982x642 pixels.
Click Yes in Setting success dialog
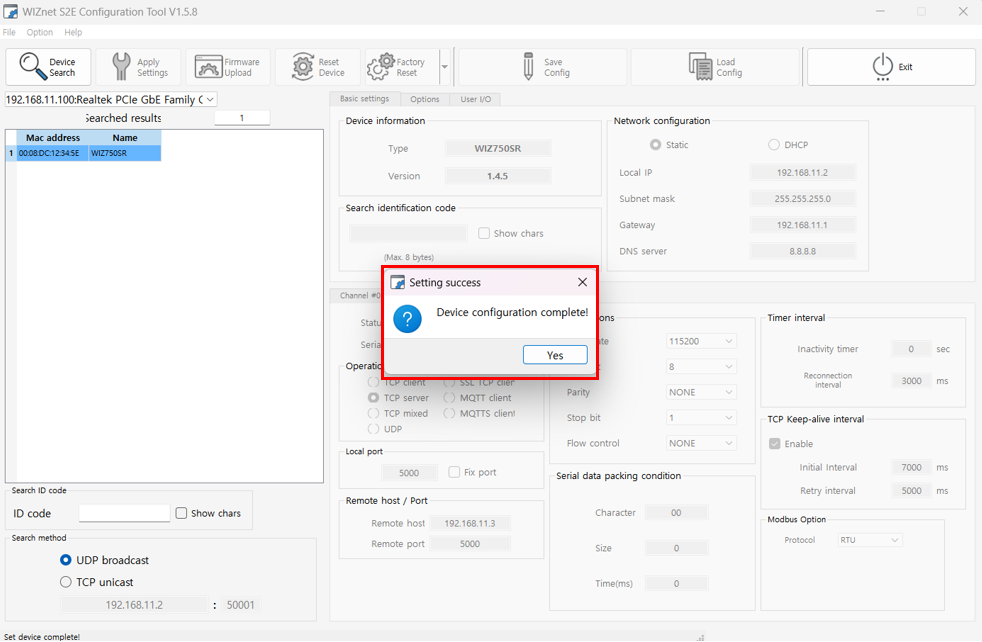554,355
